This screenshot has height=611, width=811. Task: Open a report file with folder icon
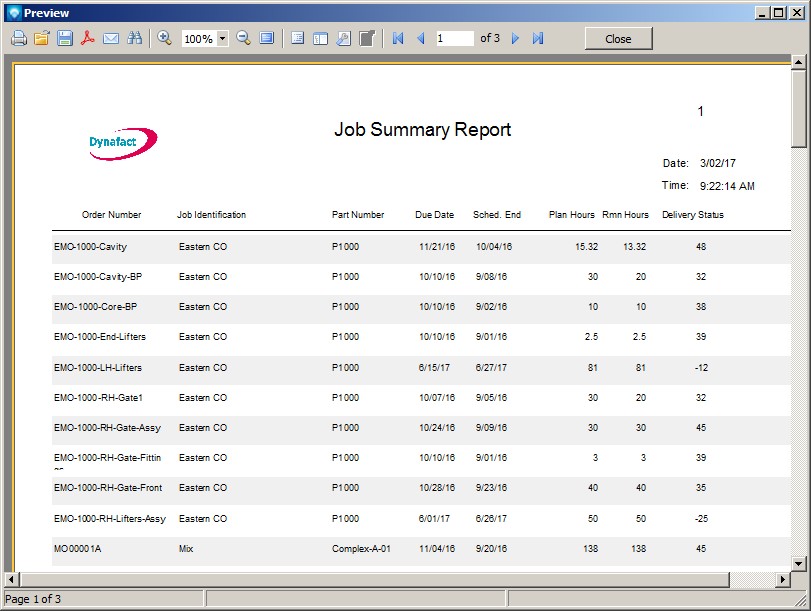(42, 38)
